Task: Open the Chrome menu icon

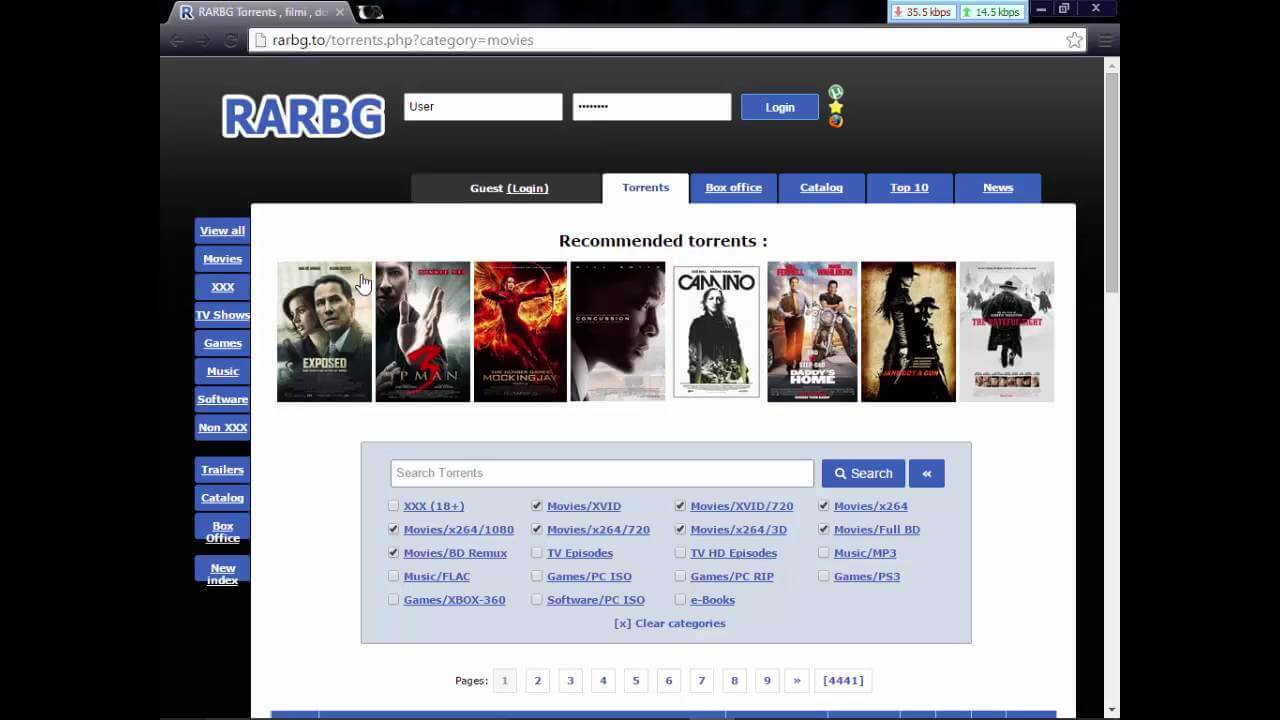Action: pos(1105,40)
